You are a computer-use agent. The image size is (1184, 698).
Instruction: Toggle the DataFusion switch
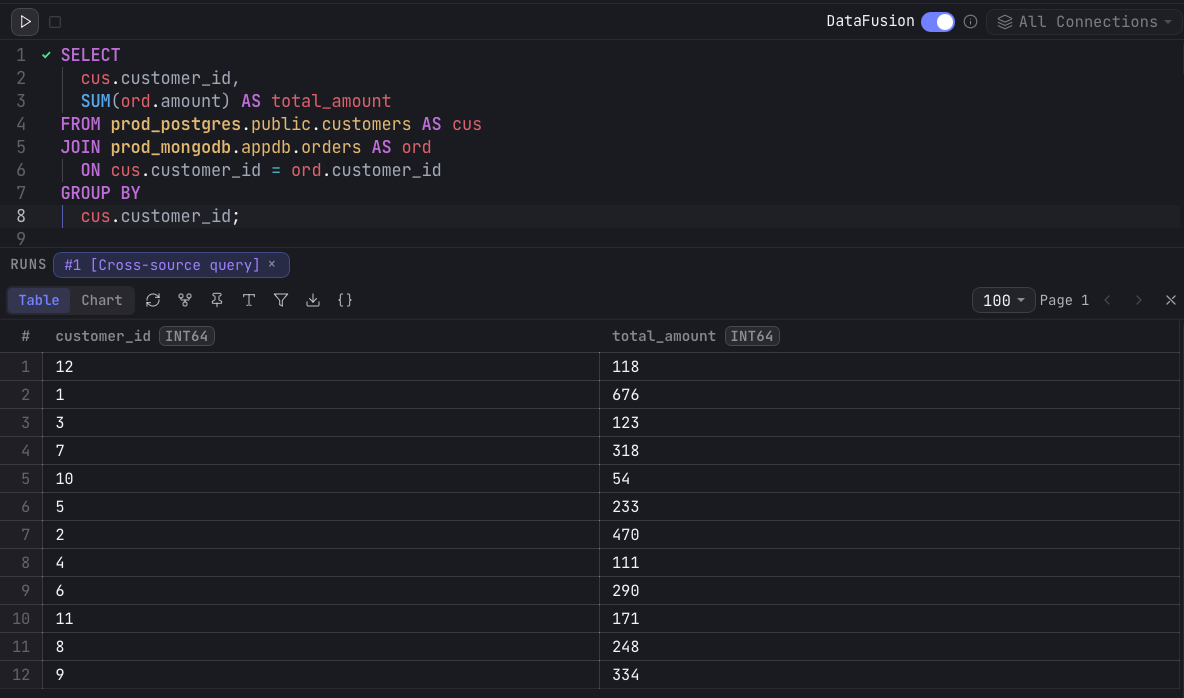938,22
